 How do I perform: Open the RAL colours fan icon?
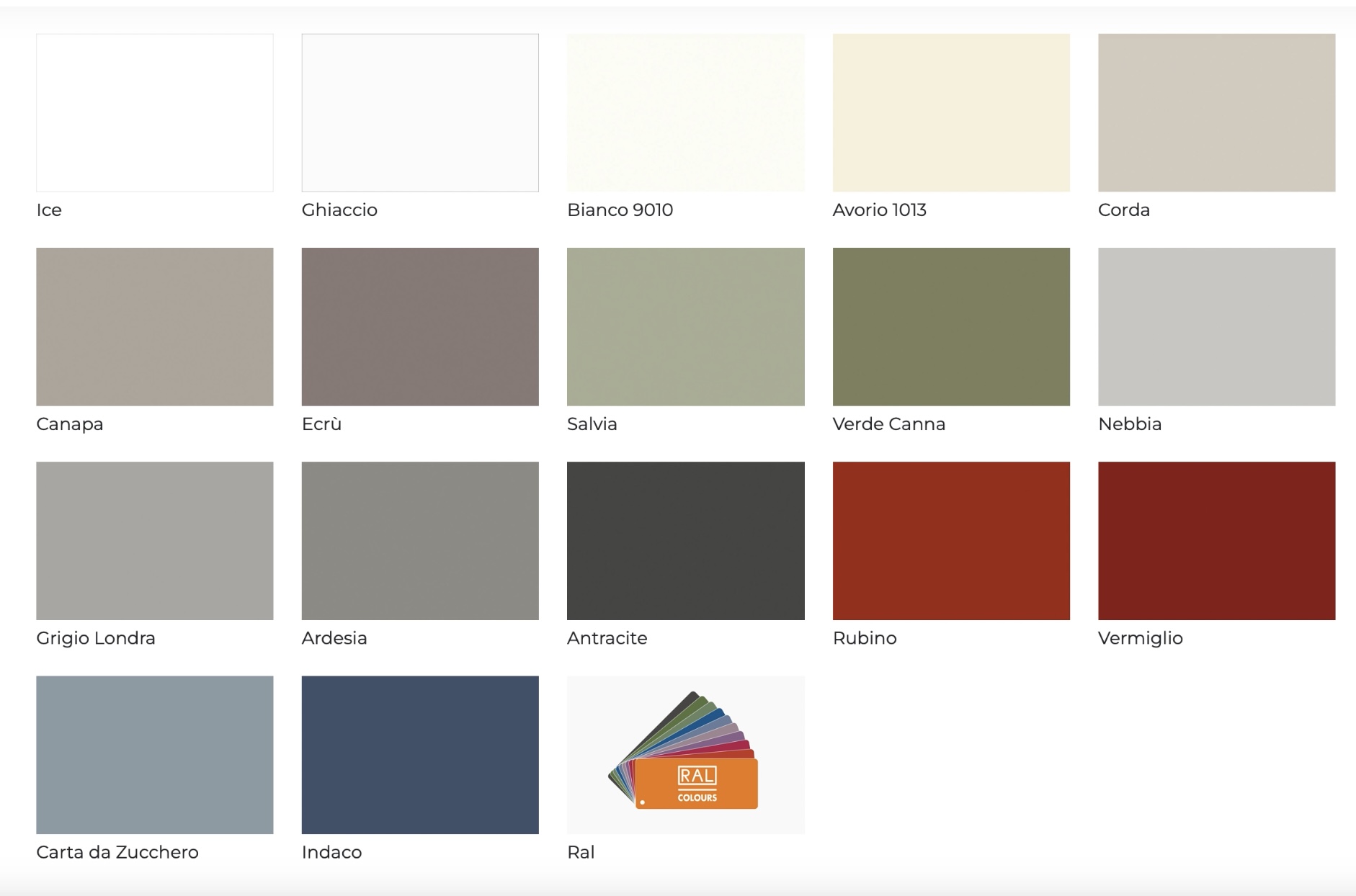pyautogui.click(x=686, y=755)
